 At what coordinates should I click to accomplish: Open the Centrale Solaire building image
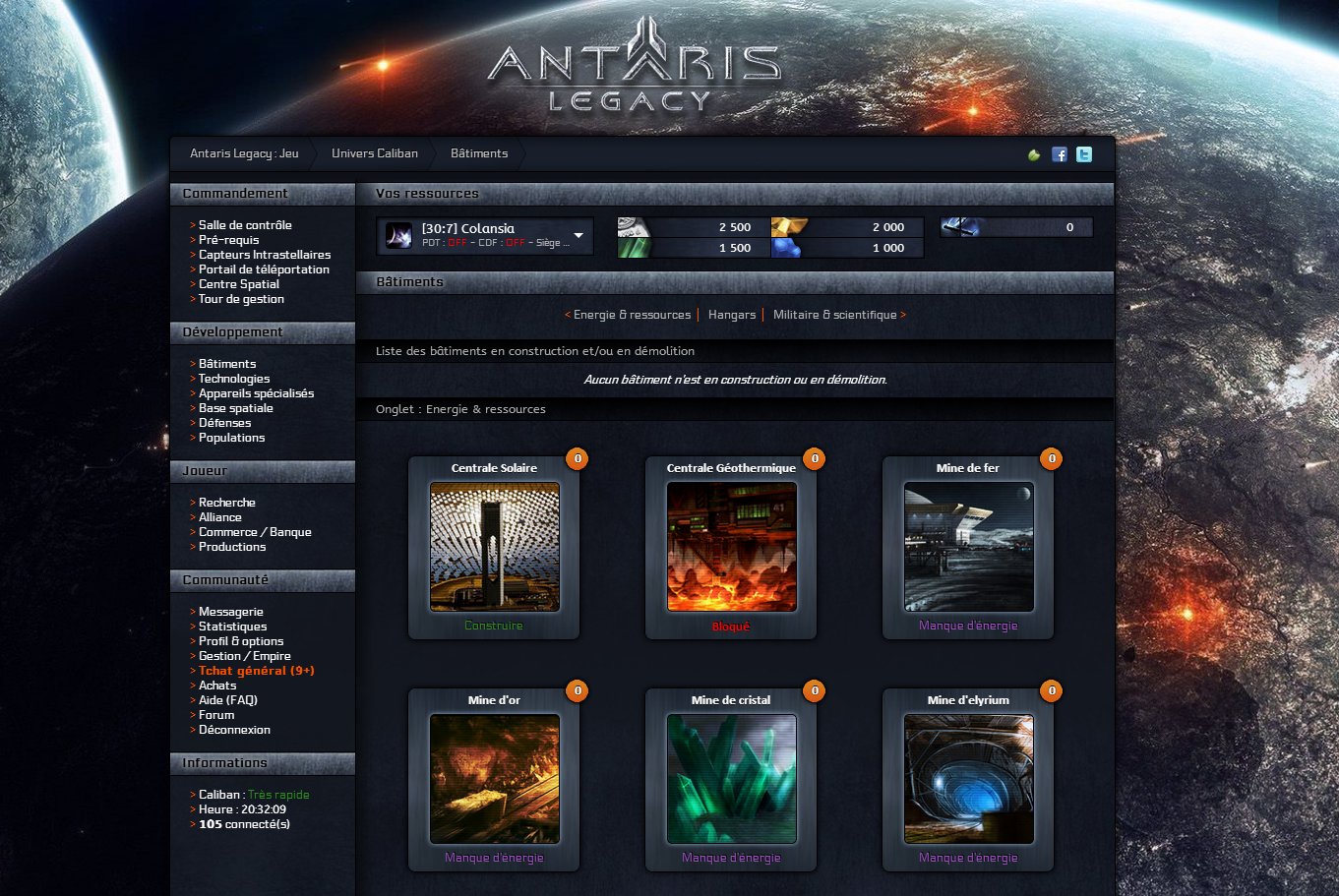(494, 547)
